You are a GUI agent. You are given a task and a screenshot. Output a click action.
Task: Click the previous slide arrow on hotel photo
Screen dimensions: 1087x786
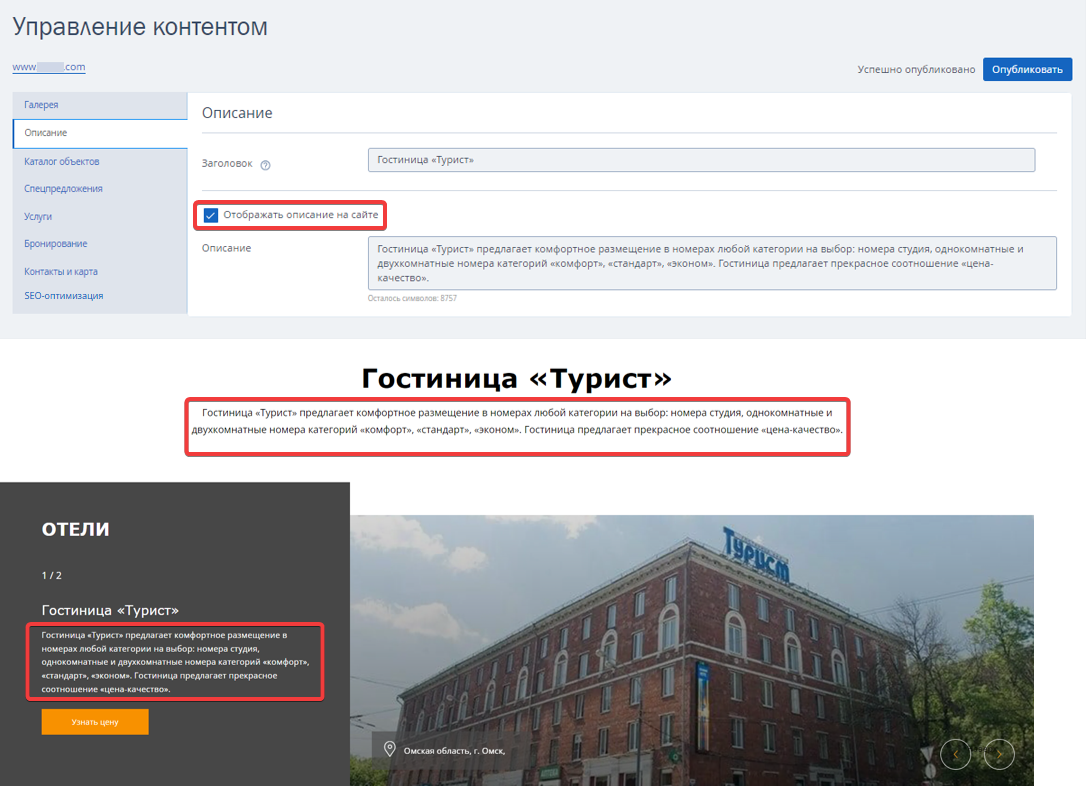coord(955,754)
